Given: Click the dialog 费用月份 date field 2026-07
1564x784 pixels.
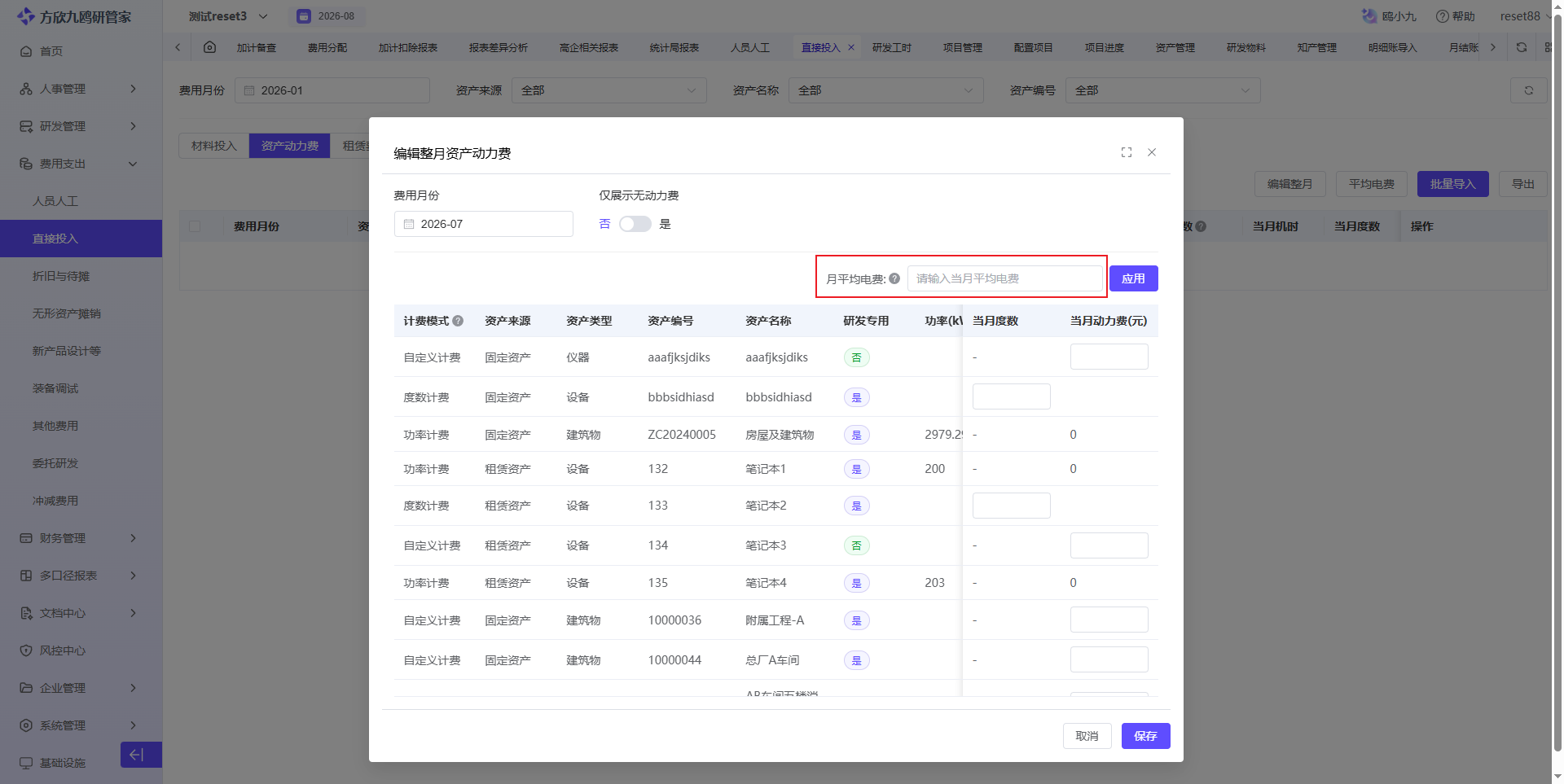Looking at the screenshot, I should click(x=484, y=224).
